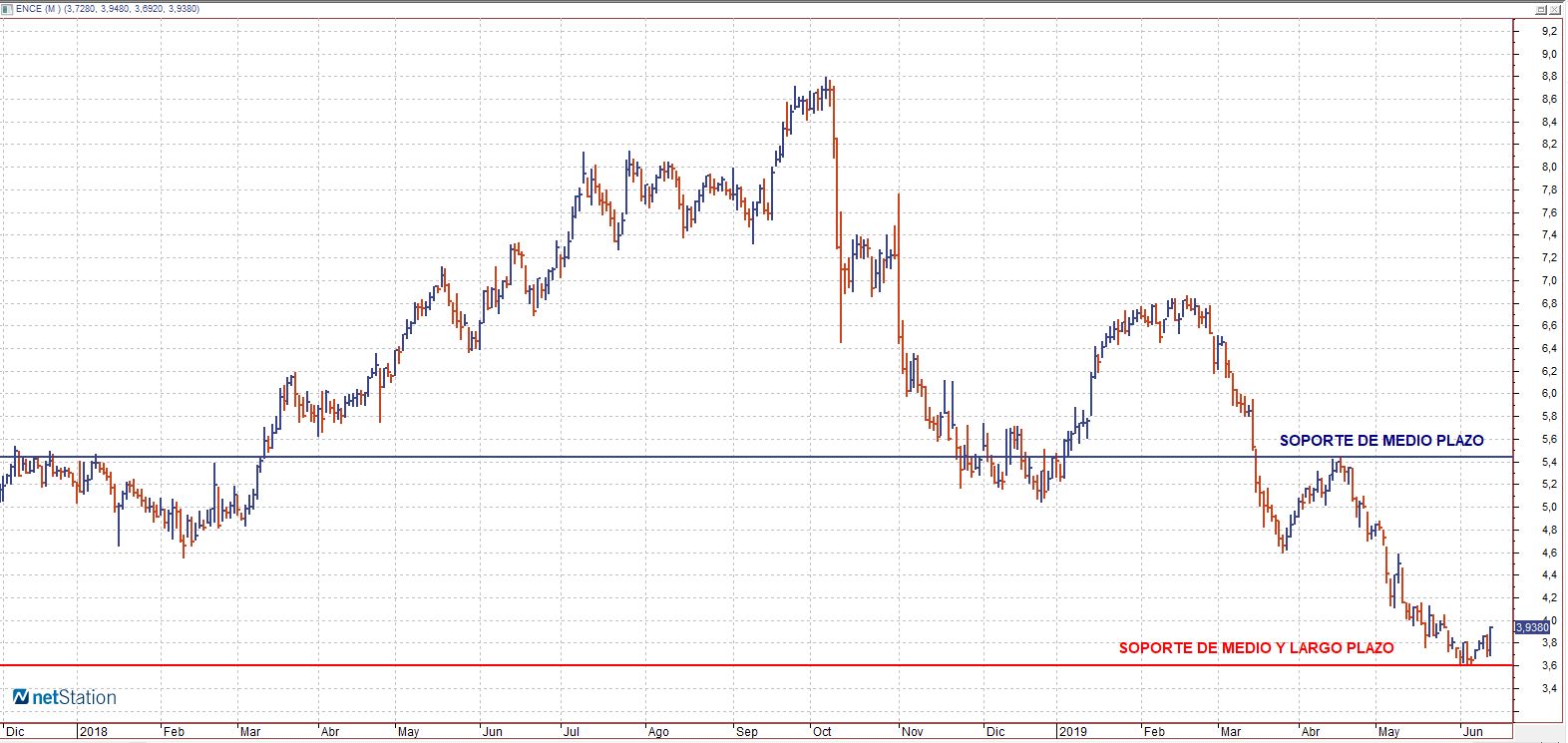Image resolution: width=1568 pixels, height=743 pixels.
Task: Click the 8,8 price axis label
Action: (x=1549, y=77)
